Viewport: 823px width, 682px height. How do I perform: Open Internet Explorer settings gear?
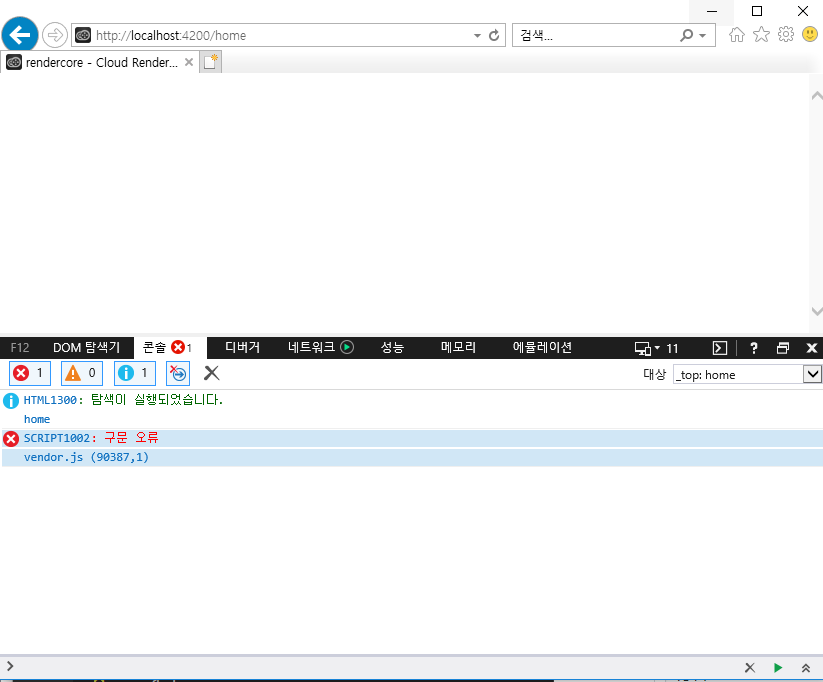click(x=785, y=34)
